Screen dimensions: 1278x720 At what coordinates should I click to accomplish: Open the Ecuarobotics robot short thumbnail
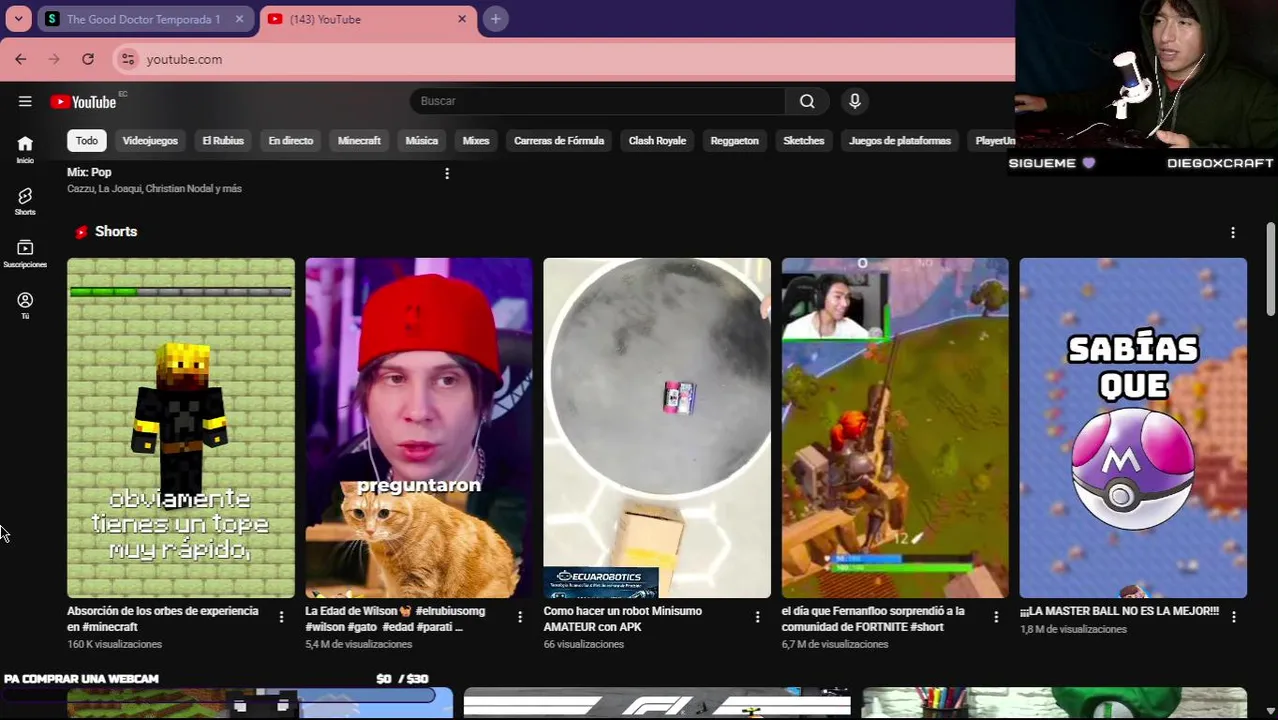[x=657, y=428]
